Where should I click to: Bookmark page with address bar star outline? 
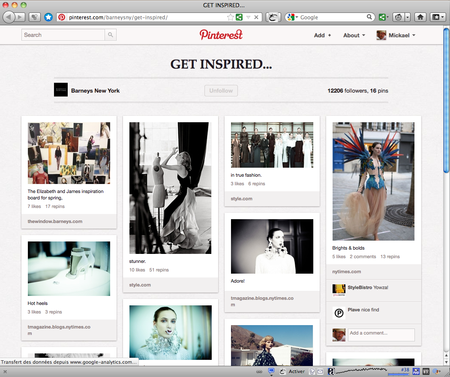(230, 17)
